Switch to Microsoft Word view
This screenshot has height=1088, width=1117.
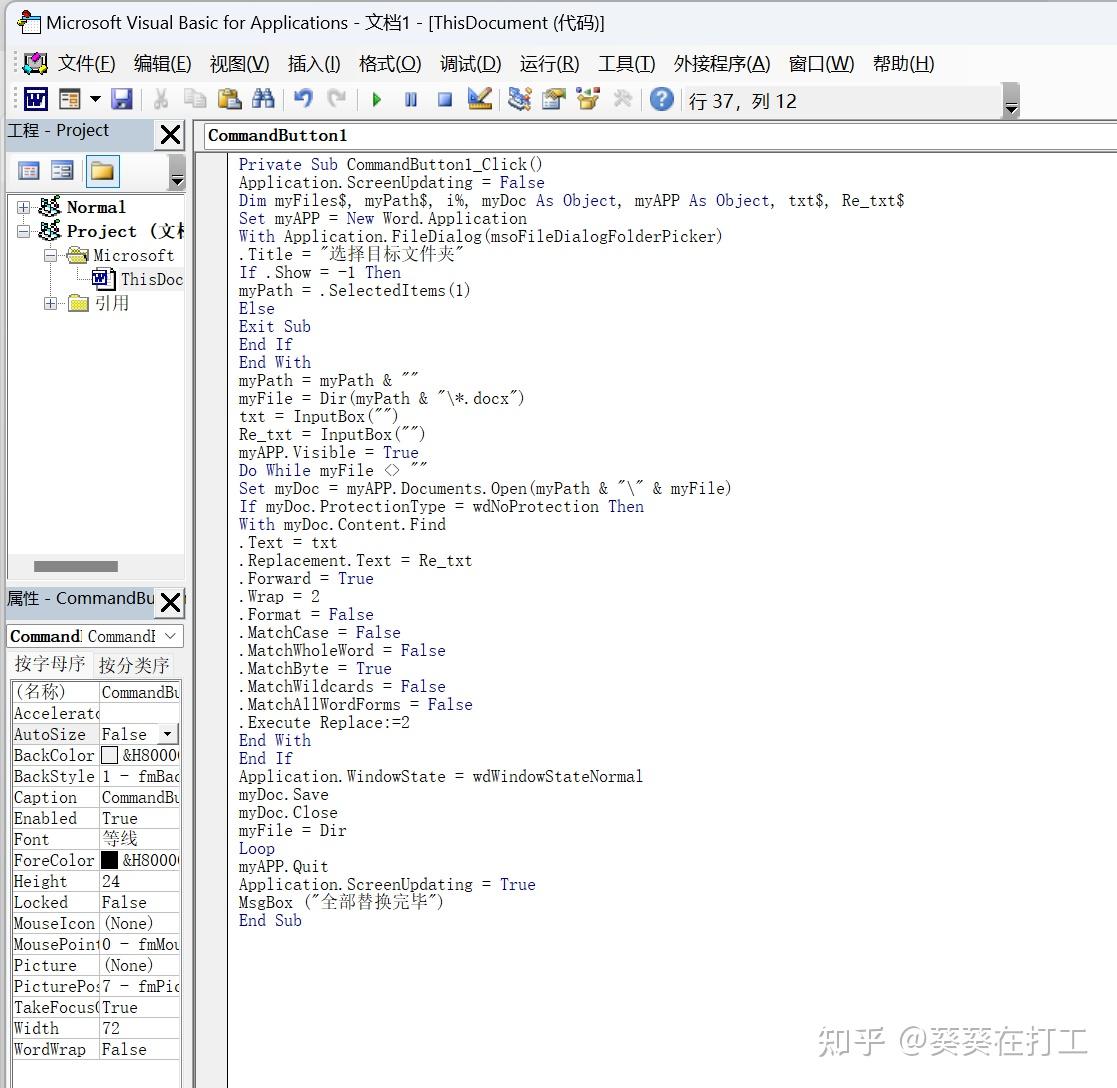(36, 99)
